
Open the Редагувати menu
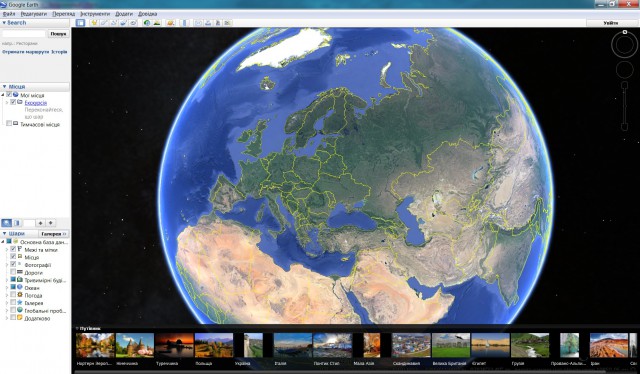(x=34, y=14)
